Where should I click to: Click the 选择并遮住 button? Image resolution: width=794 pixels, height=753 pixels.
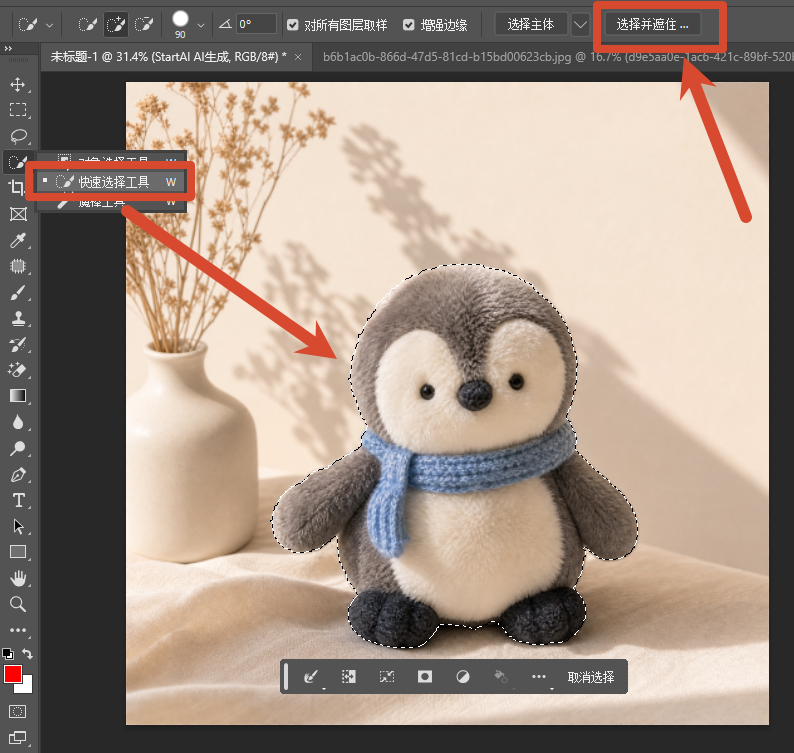(652, 24)
